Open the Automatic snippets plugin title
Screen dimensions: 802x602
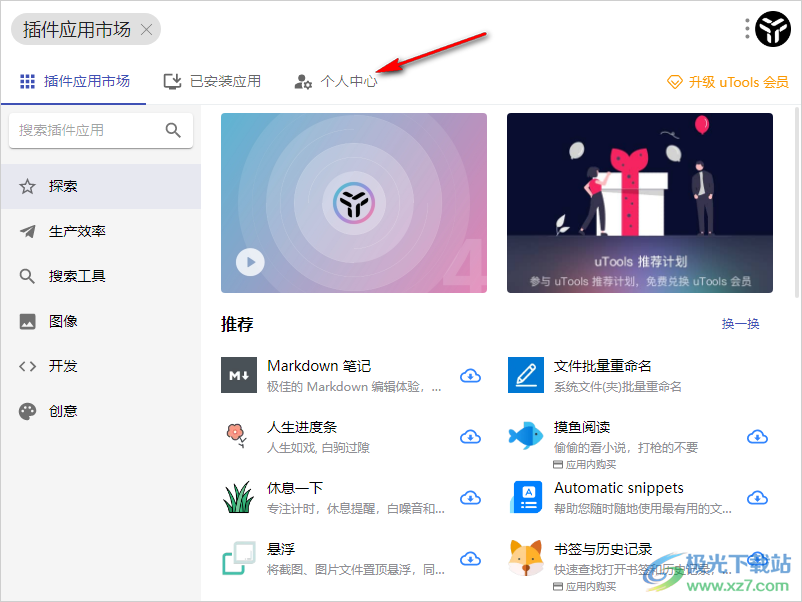click(619, 487)
